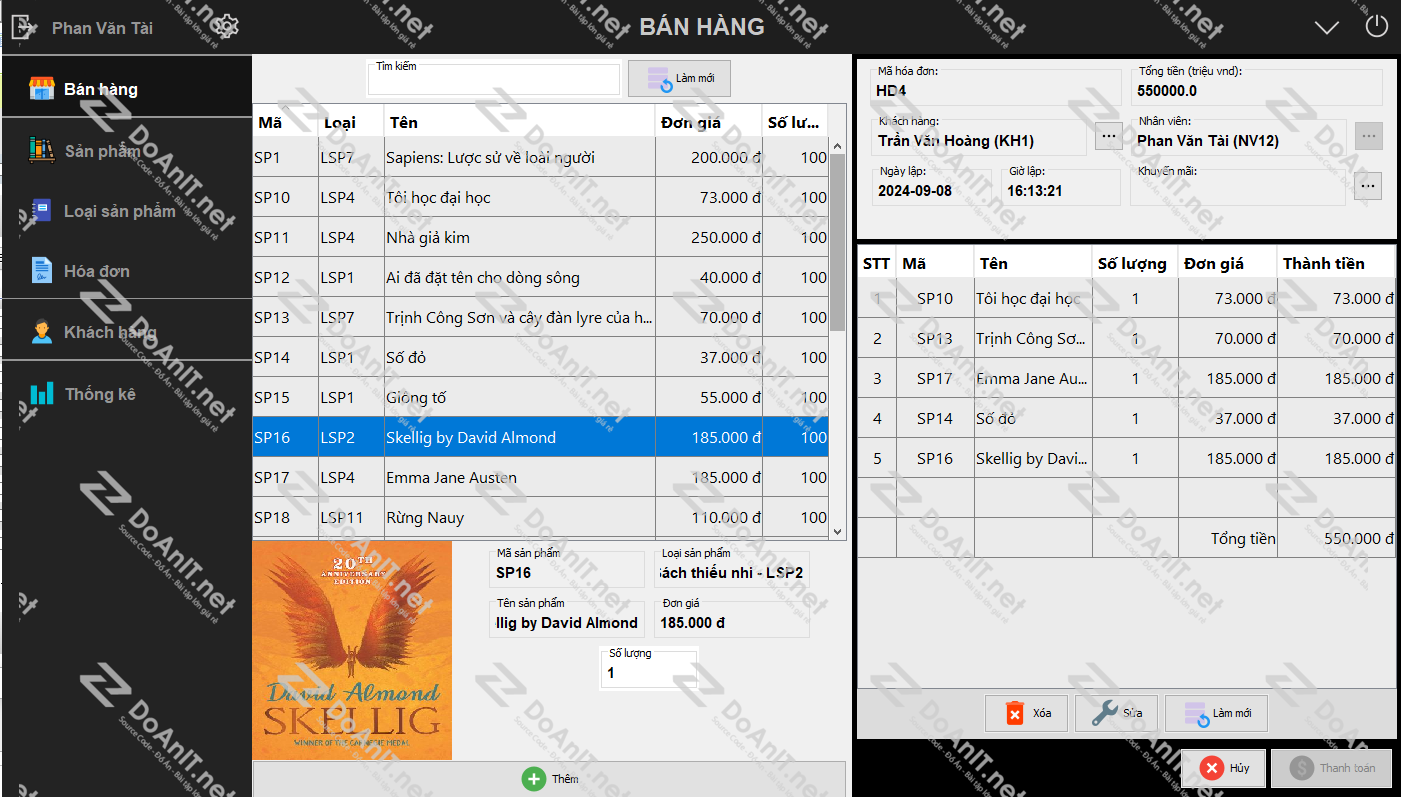Click the Mã hóa đơn value HD4

[892, 90]
